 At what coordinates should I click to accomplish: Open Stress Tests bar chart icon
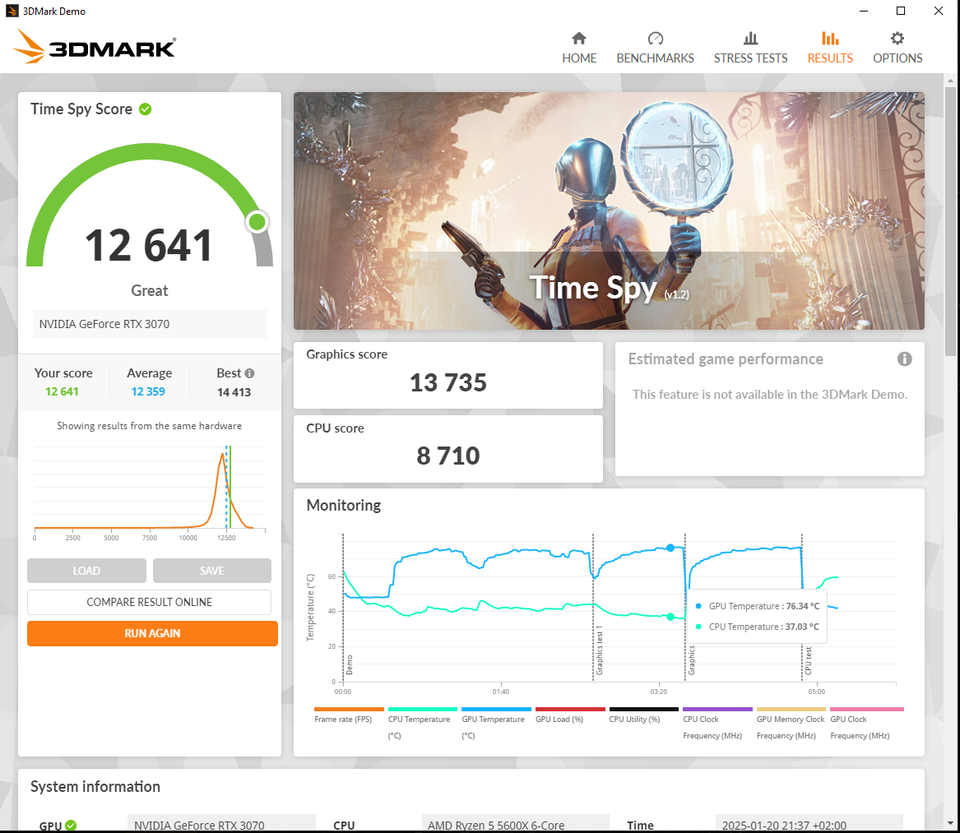click(x=751, y=39)
